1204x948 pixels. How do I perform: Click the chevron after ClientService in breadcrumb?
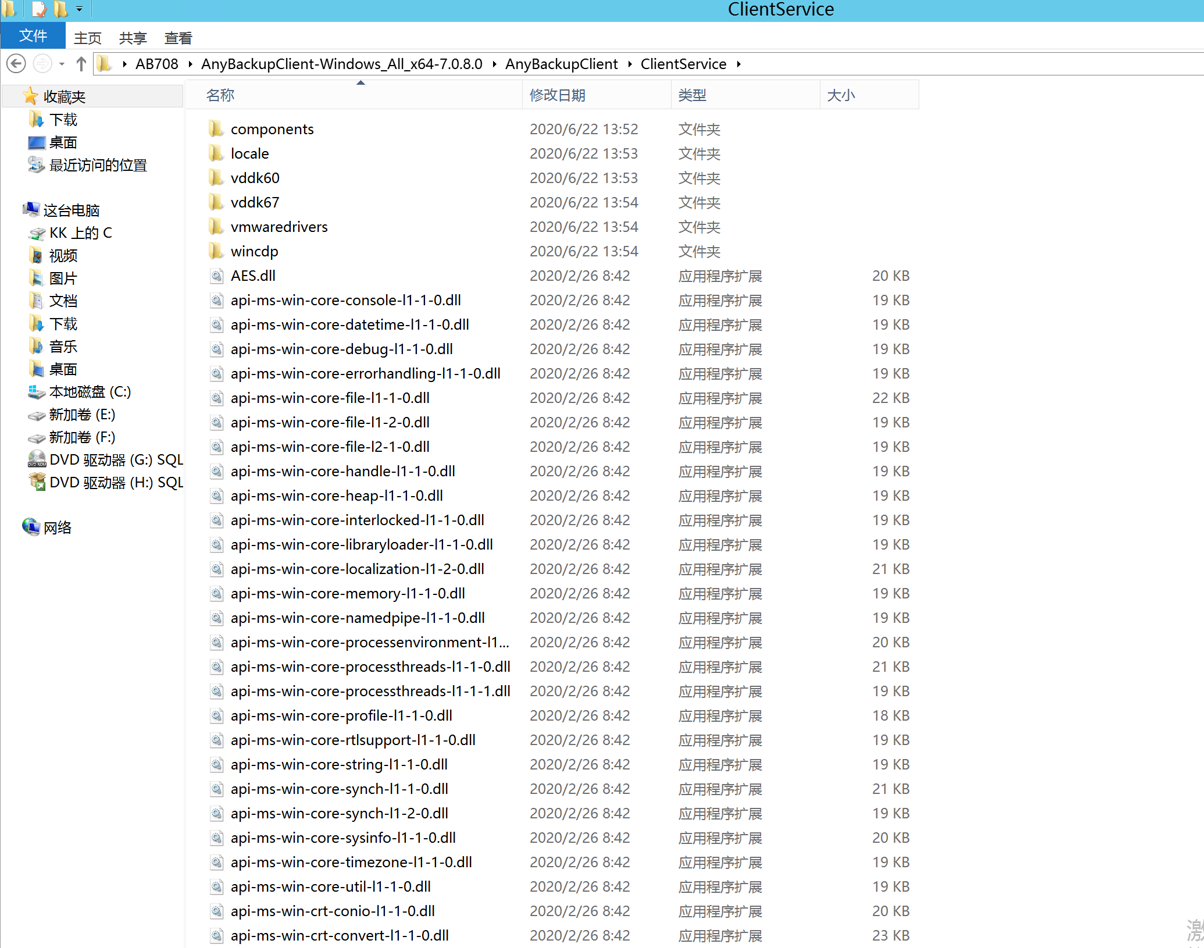739,63
